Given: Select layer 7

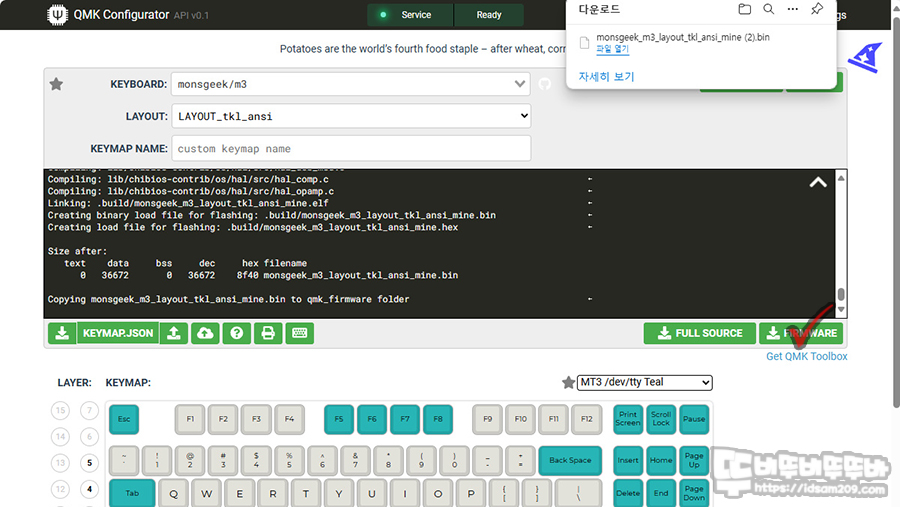Looking at the screenshot, I should click(89, 411).
